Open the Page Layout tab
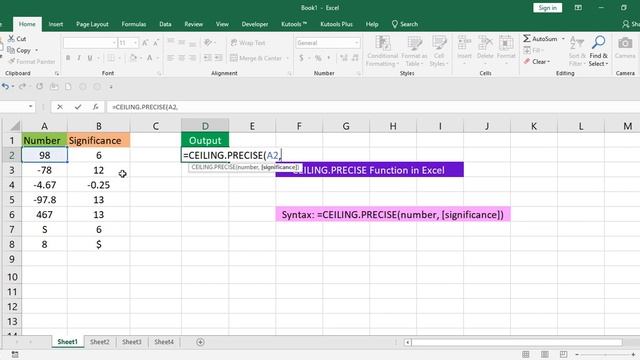 coord(92,24)
